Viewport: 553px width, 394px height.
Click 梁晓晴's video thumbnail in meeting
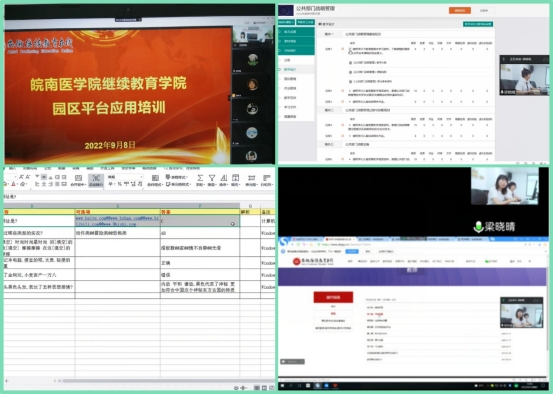pyautogui.click(x=504, y=186)
